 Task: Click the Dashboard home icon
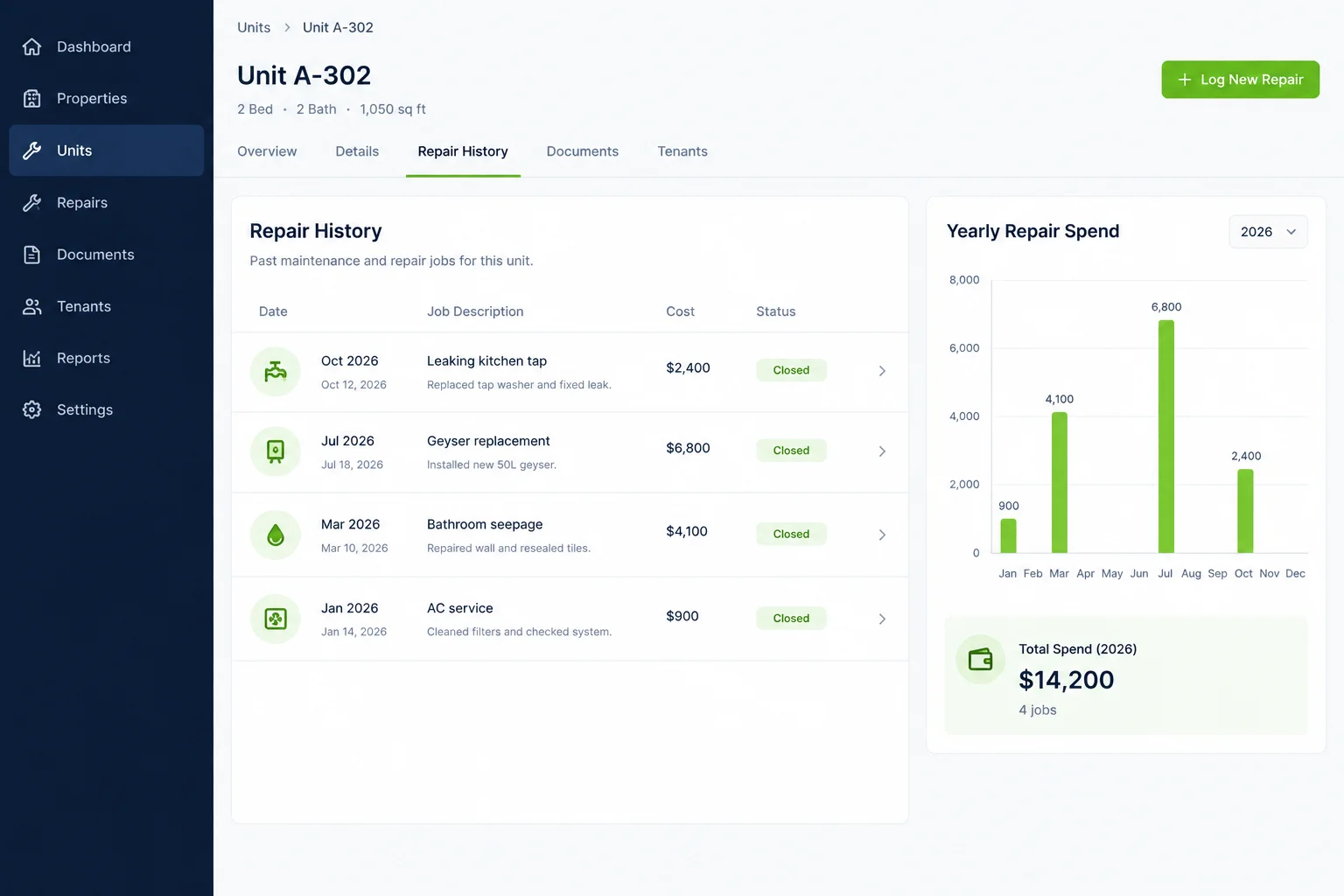(x=32, y=47)
